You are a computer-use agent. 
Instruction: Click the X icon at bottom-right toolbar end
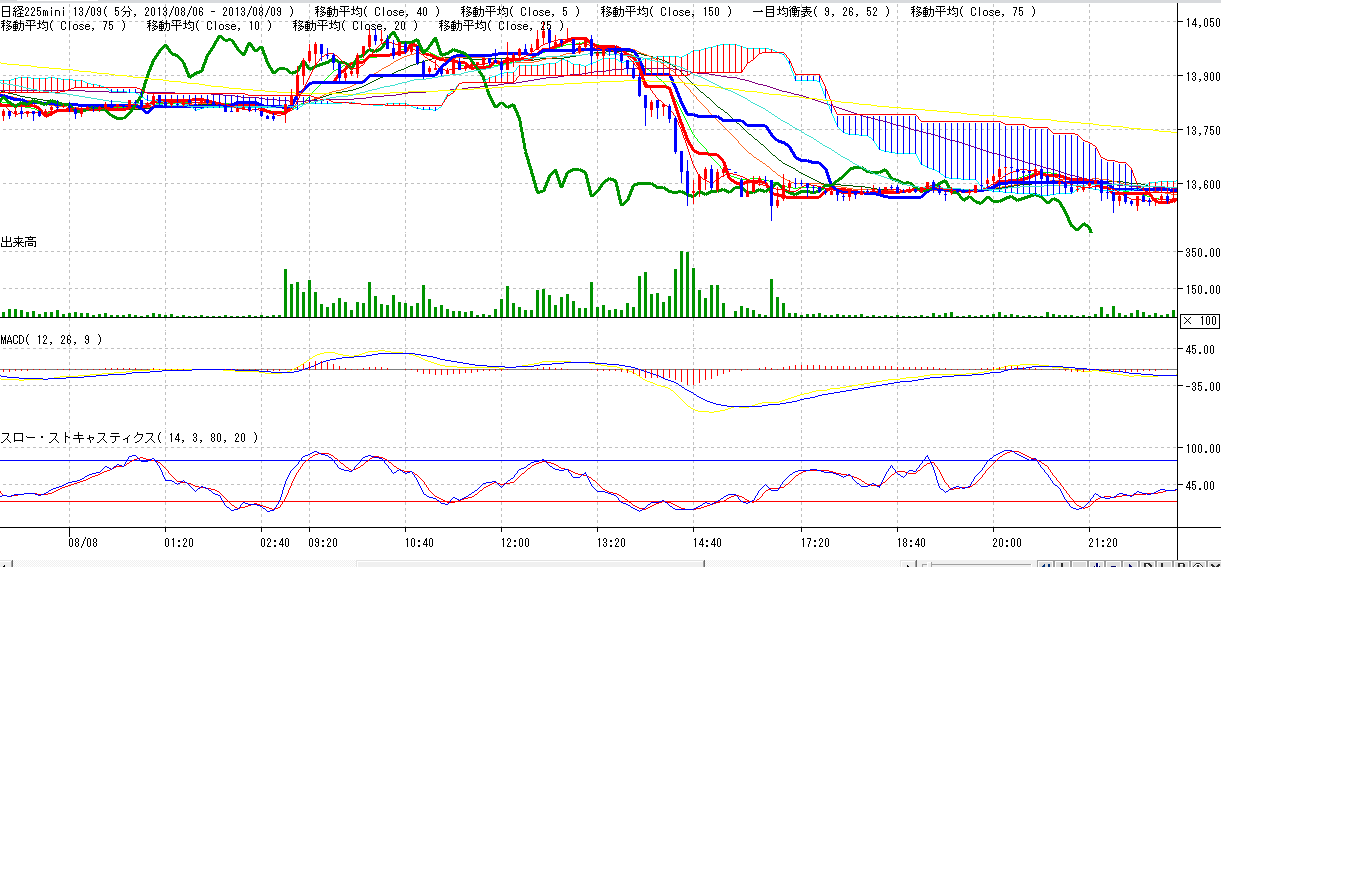coord(1214,566)
